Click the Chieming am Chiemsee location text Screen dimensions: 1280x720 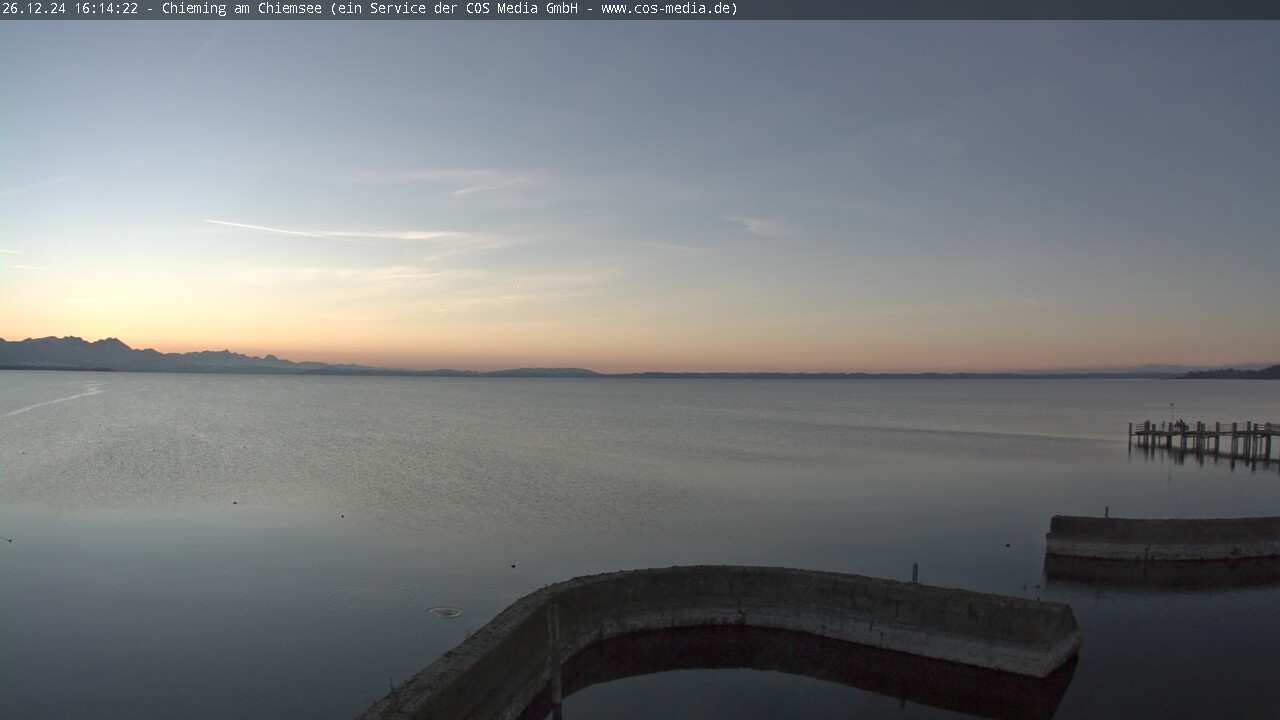[x=242, y=9]
